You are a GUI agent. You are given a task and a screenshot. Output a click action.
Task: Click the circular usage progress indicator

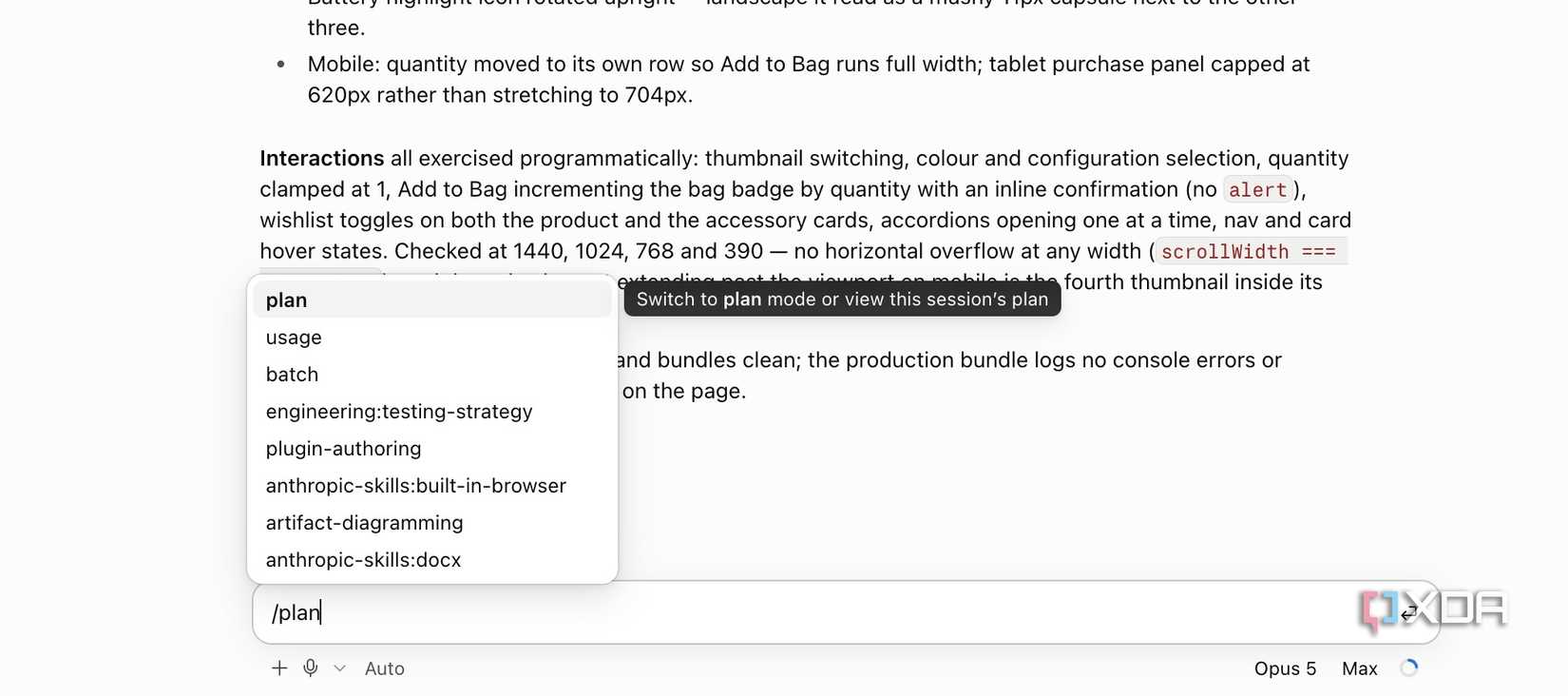tap(1409, 668)
